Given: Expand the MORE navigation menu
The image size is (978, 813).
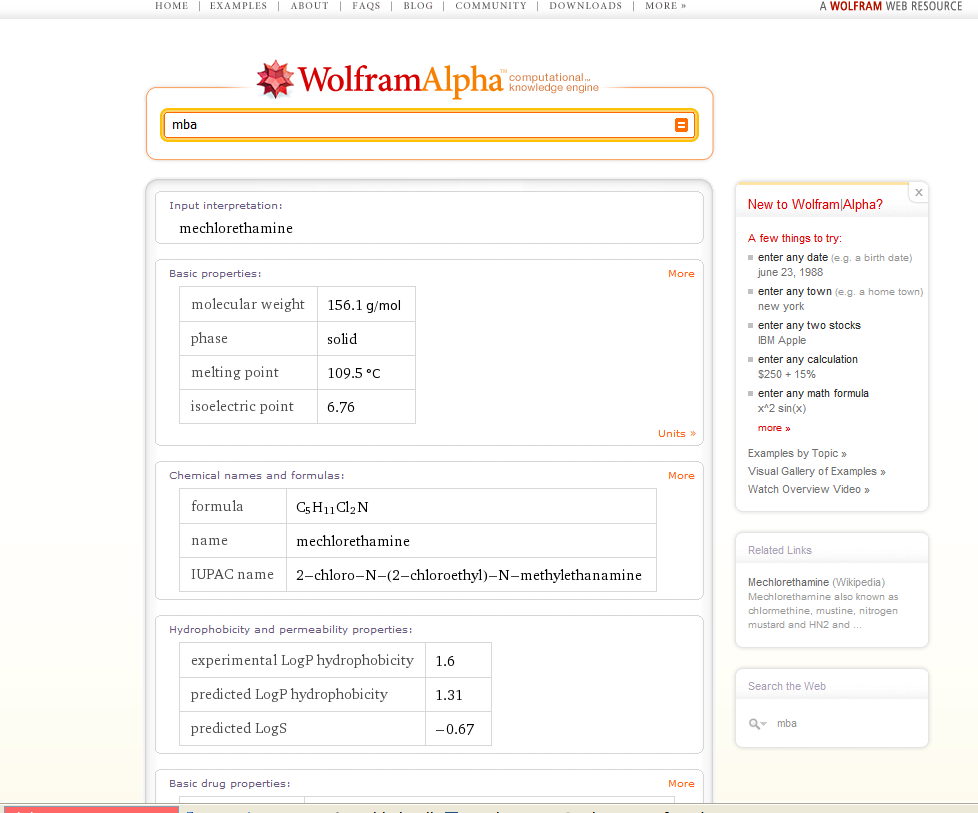Looking at the screenshot, I should (665, 6).
